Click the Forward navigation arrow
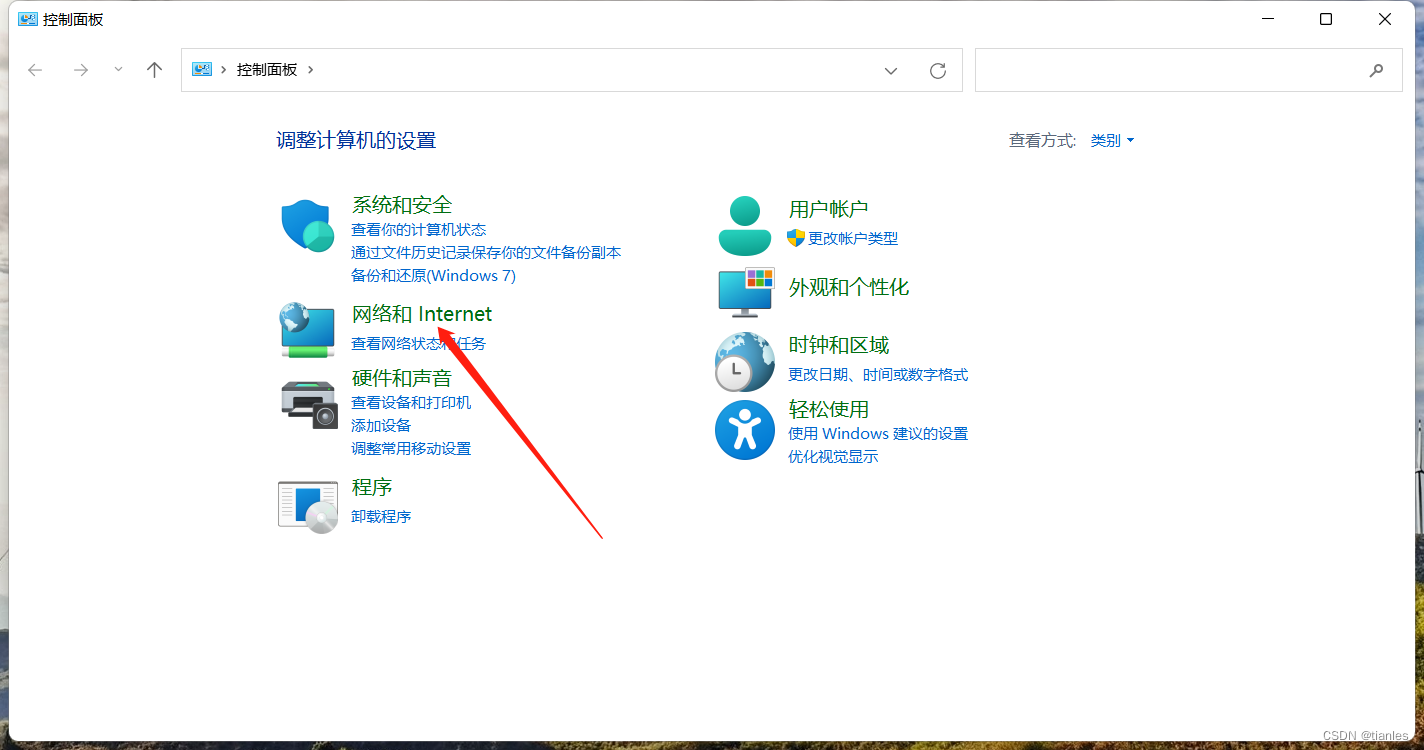This screenshot has height=750, width=1424. tap(81, 70)
